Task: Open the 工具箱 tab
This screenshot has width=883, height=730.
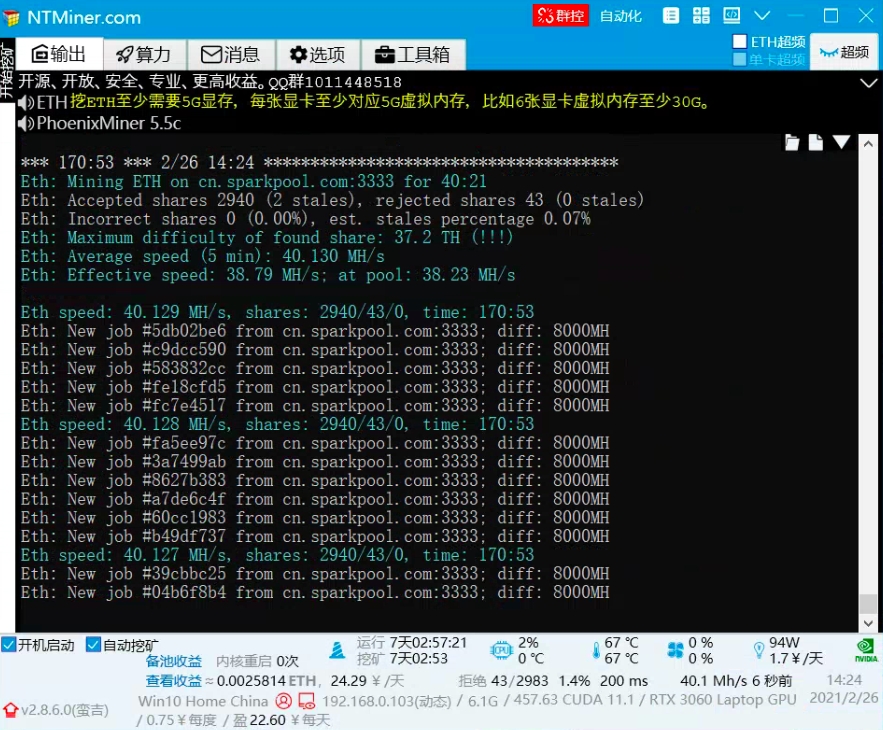Action: click(x=412, y=54)
